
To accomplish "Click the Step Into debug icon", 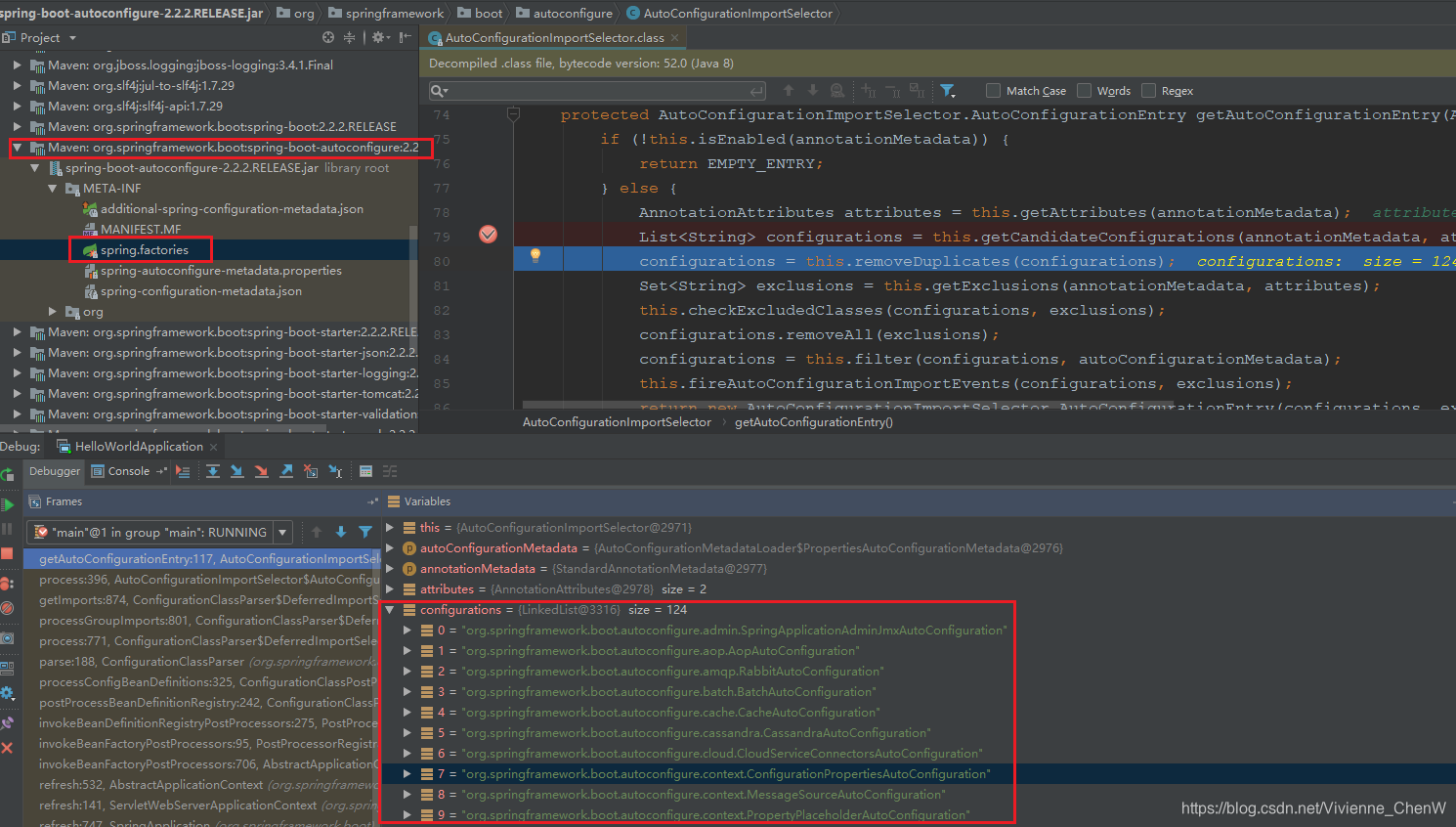I will click(236, 471).
